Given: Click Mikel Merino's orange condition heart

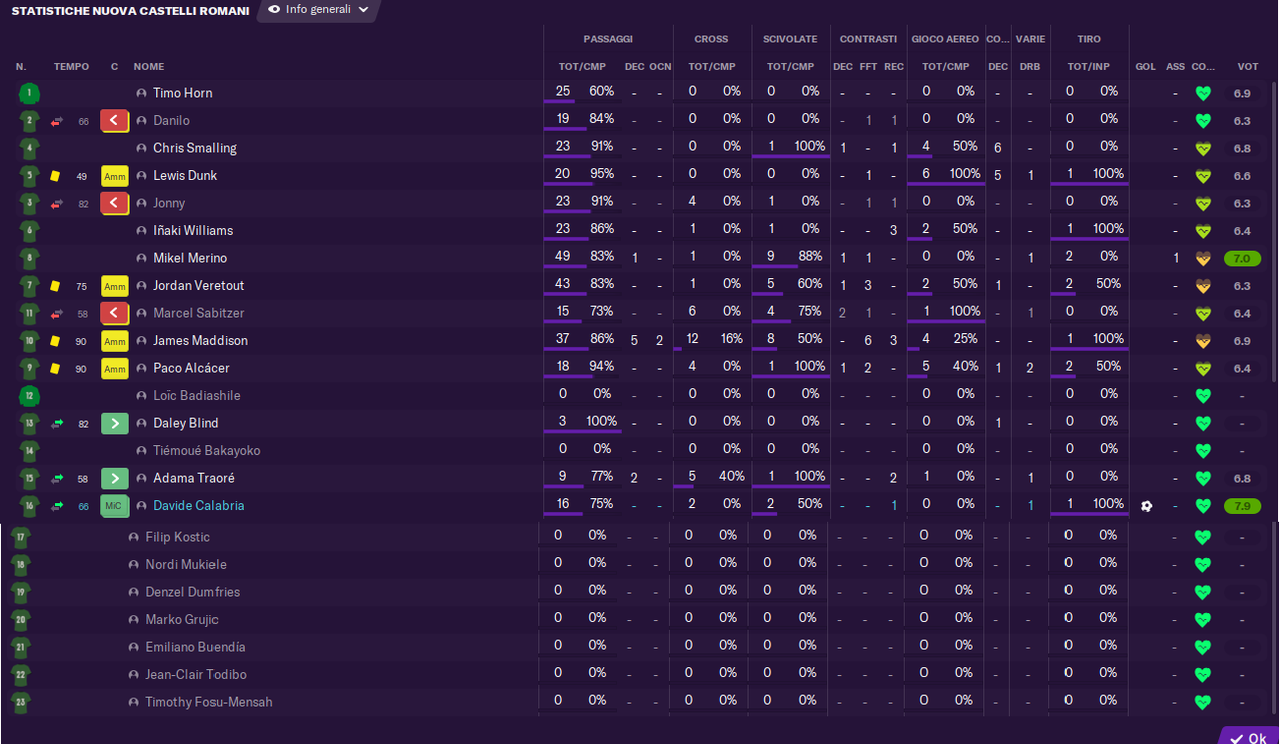Looking at the screenshot, I should tap(1203, 259).
